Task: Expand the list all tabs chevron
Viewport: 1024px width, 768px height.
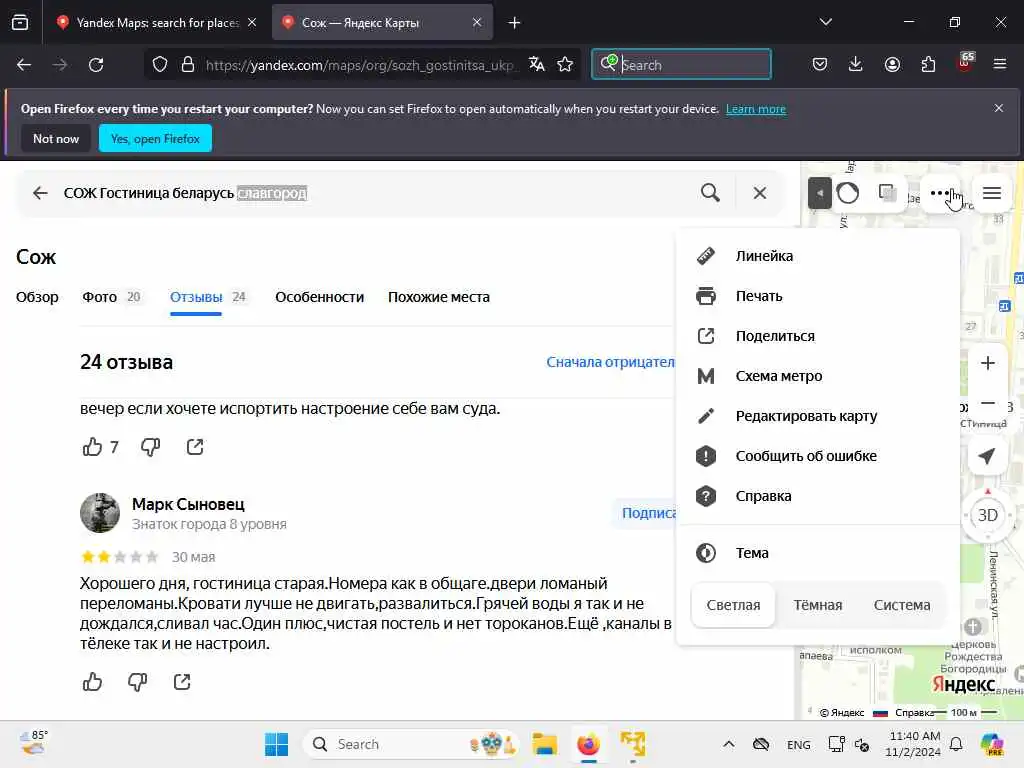Action: (x=825, y=22)
